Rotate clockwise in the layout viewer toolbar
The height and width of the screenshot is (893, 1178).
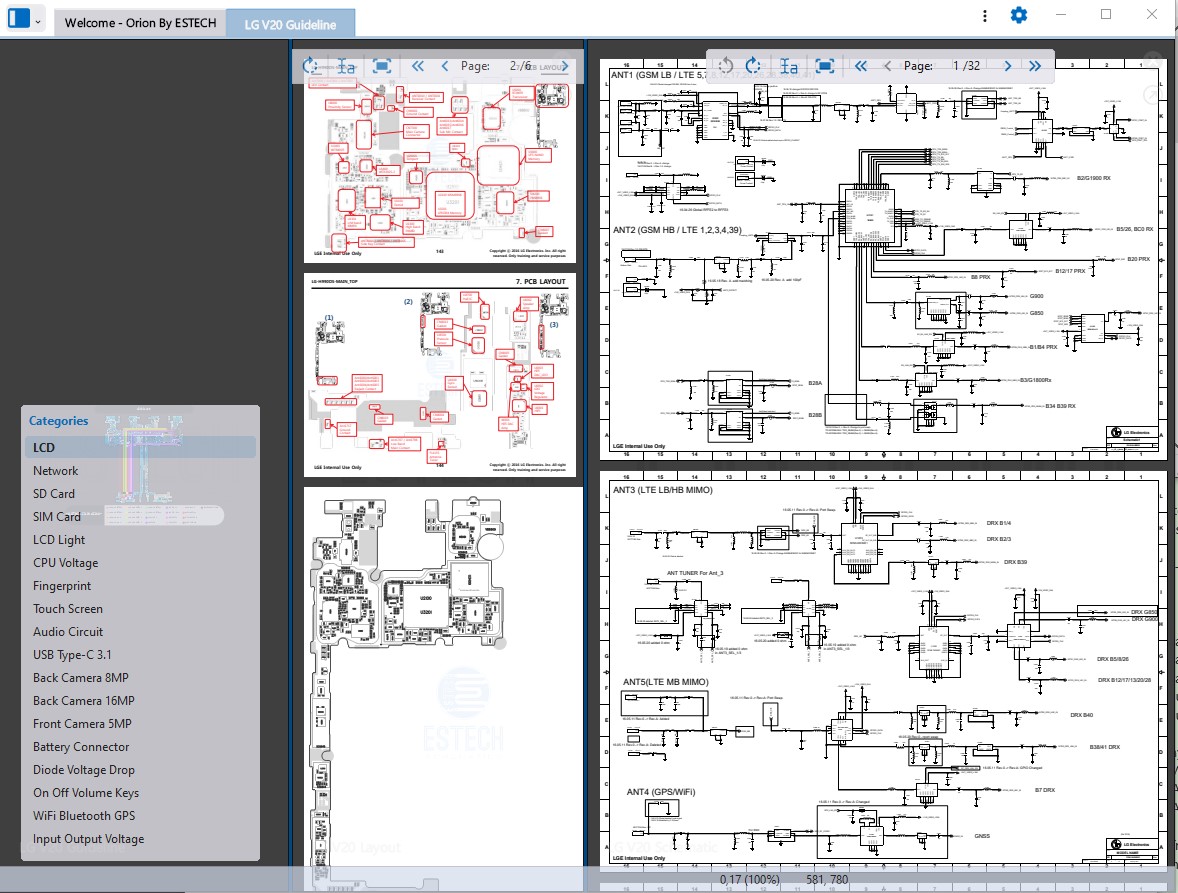(310, 66)
